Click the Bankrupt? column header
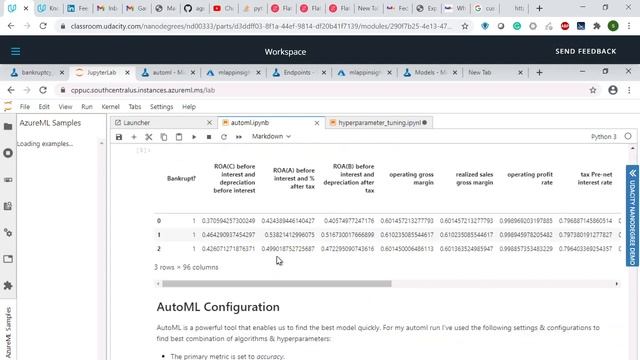The height and width of the screenshot is (360, 640). tap(181, 178)
